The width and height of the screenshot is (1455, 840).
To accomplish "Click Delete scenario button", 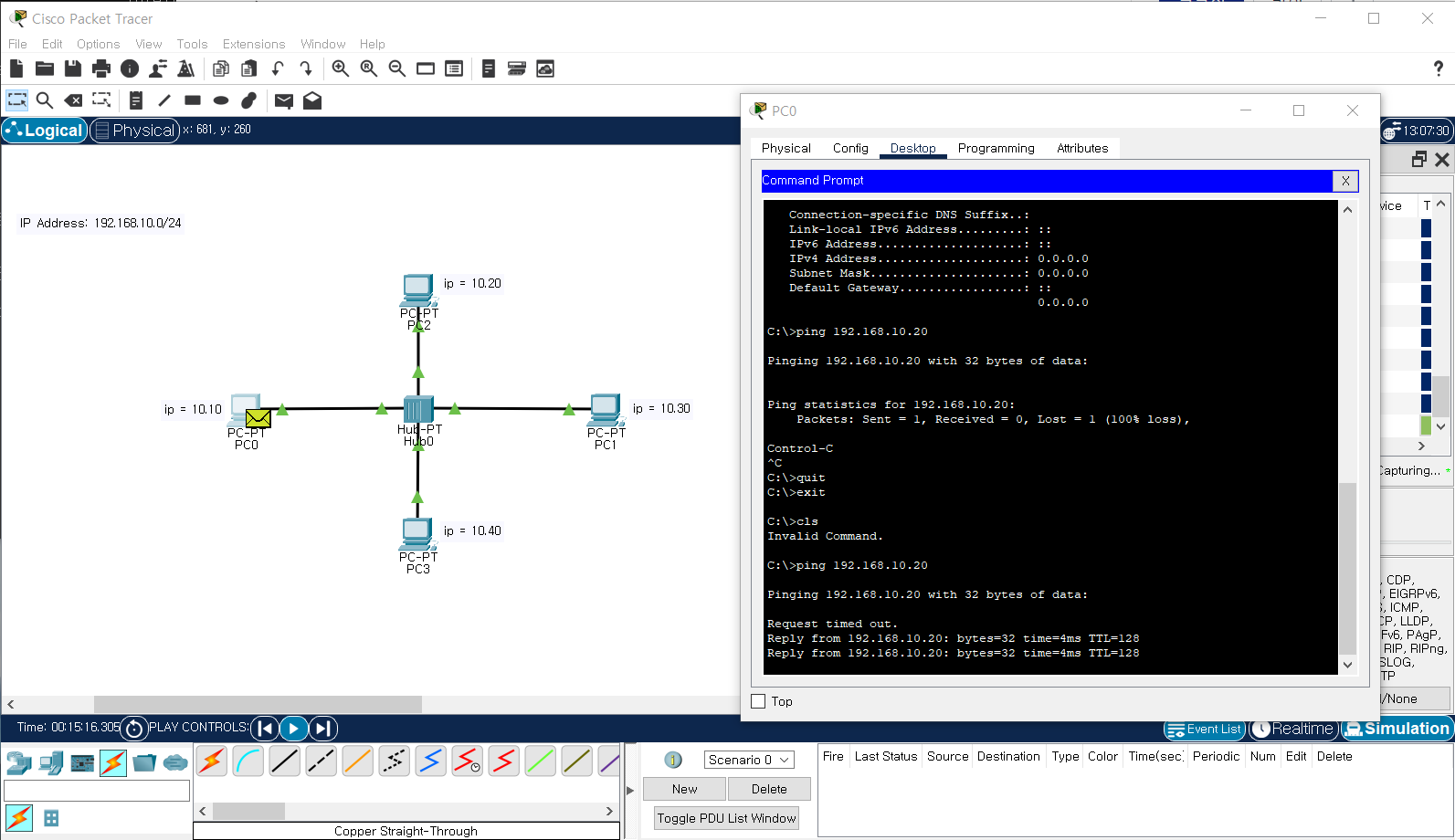I will point(769,789).
